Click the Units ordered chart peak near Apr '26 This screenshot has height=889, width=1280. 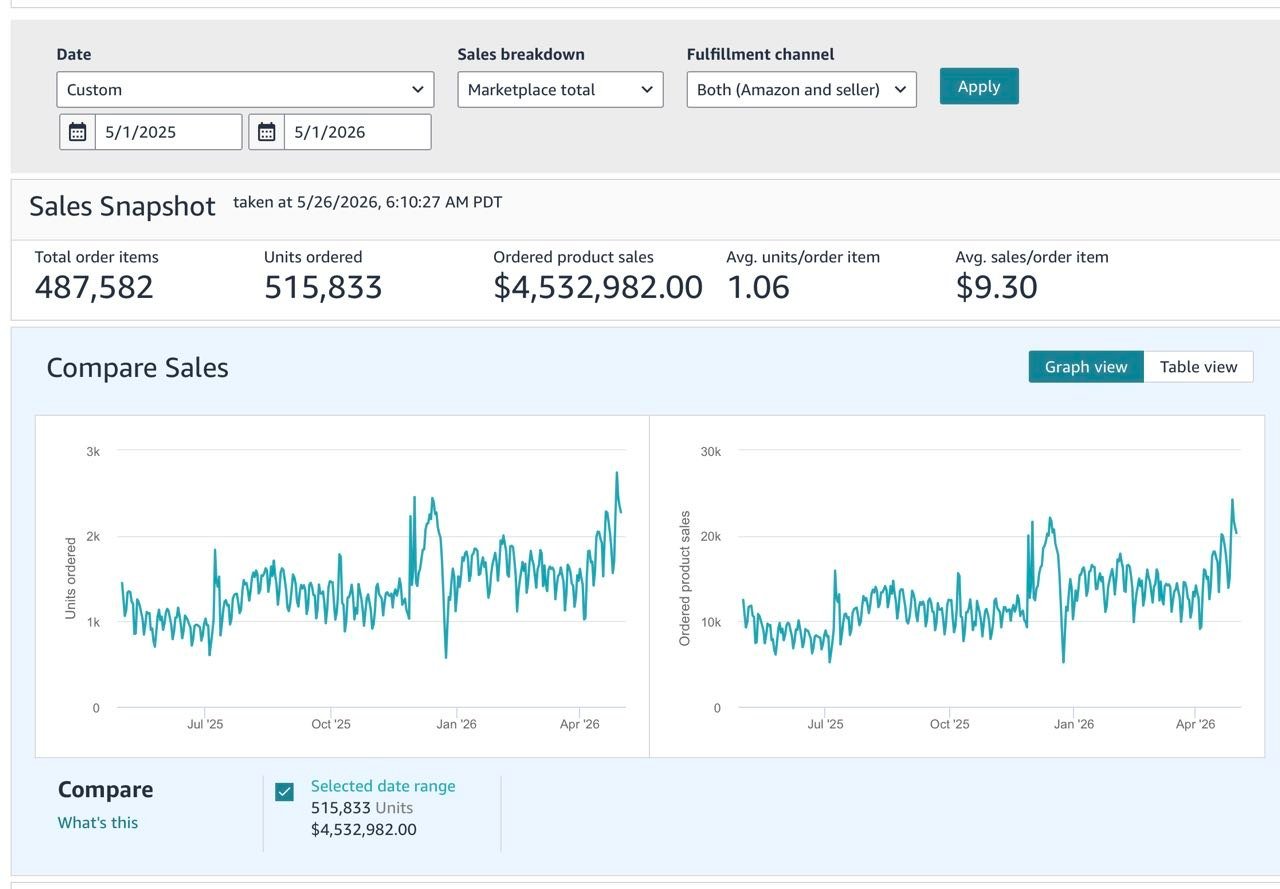(617, 473)
